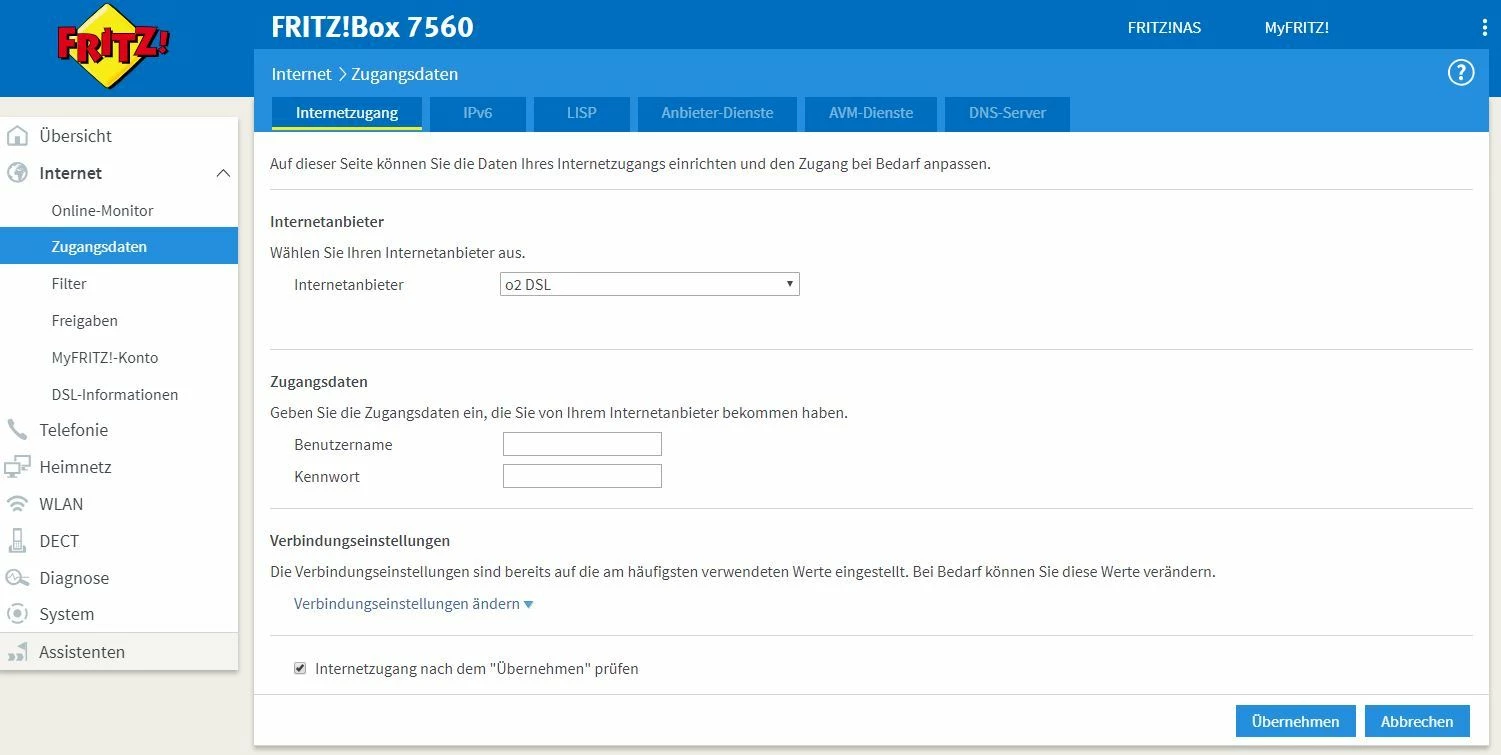The image size is (1501, 755).
Task: Click the Übernehmen button
Action: (x=1295, y=721)
